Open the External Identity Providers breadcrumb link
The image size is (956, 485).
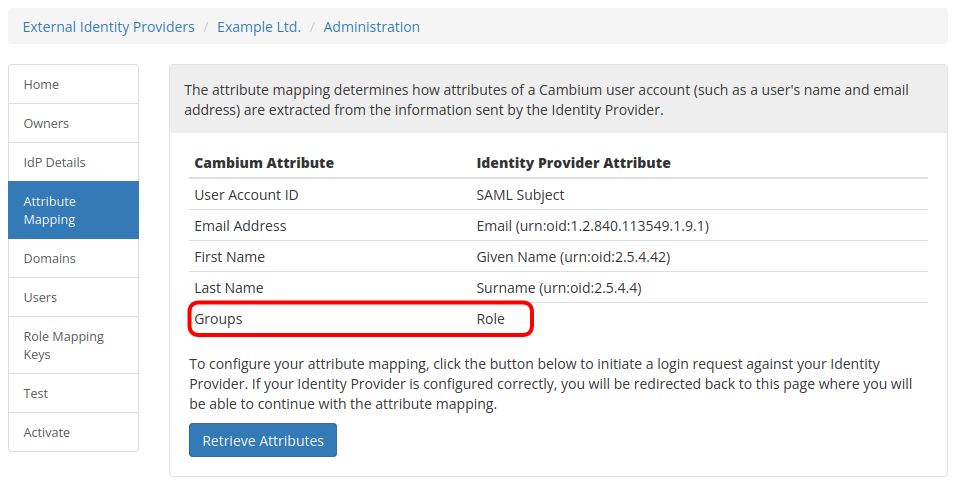pos(108,27)
